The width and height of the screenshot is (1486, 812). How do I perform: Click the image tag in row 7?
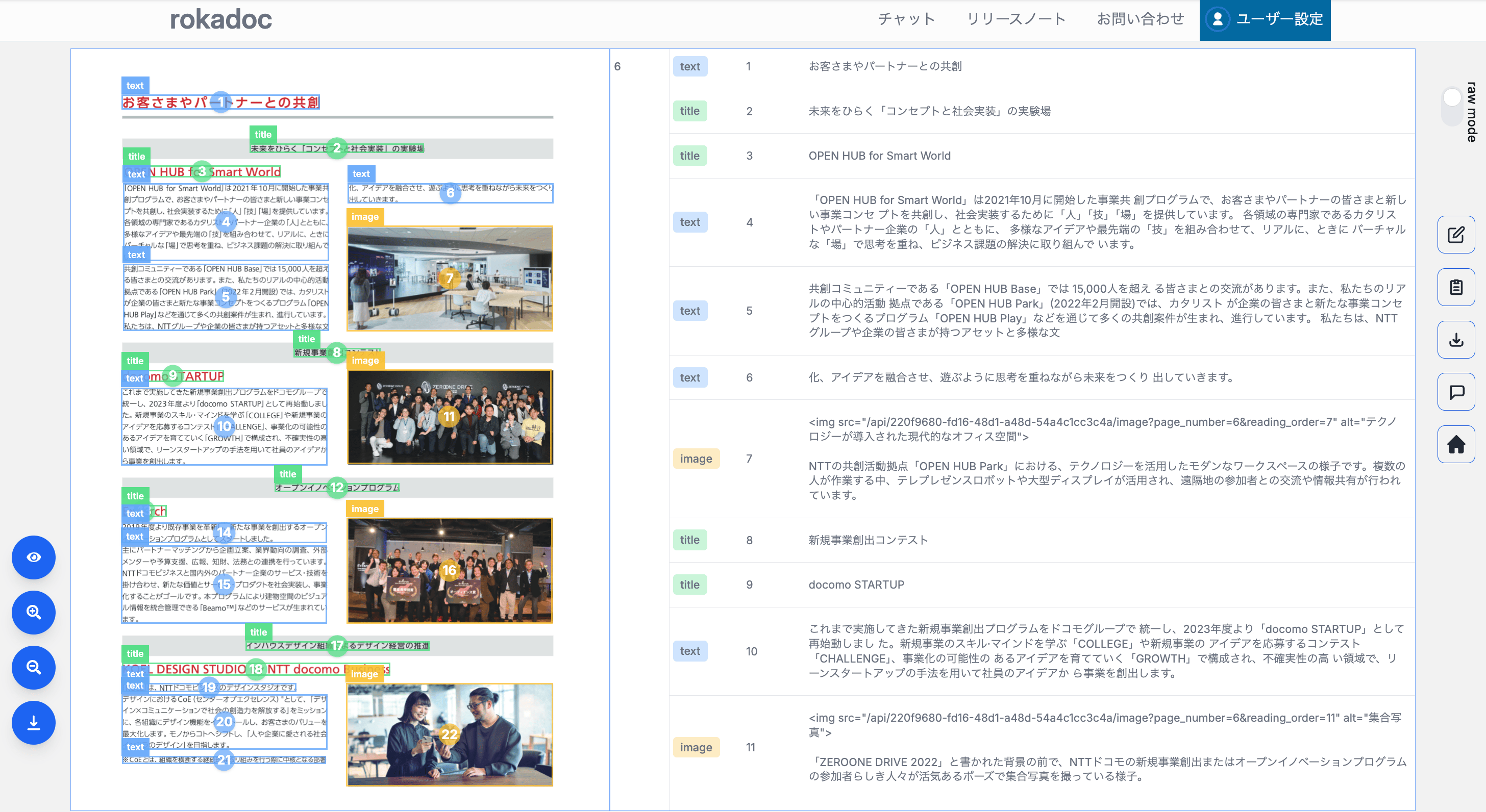point(696,459)
